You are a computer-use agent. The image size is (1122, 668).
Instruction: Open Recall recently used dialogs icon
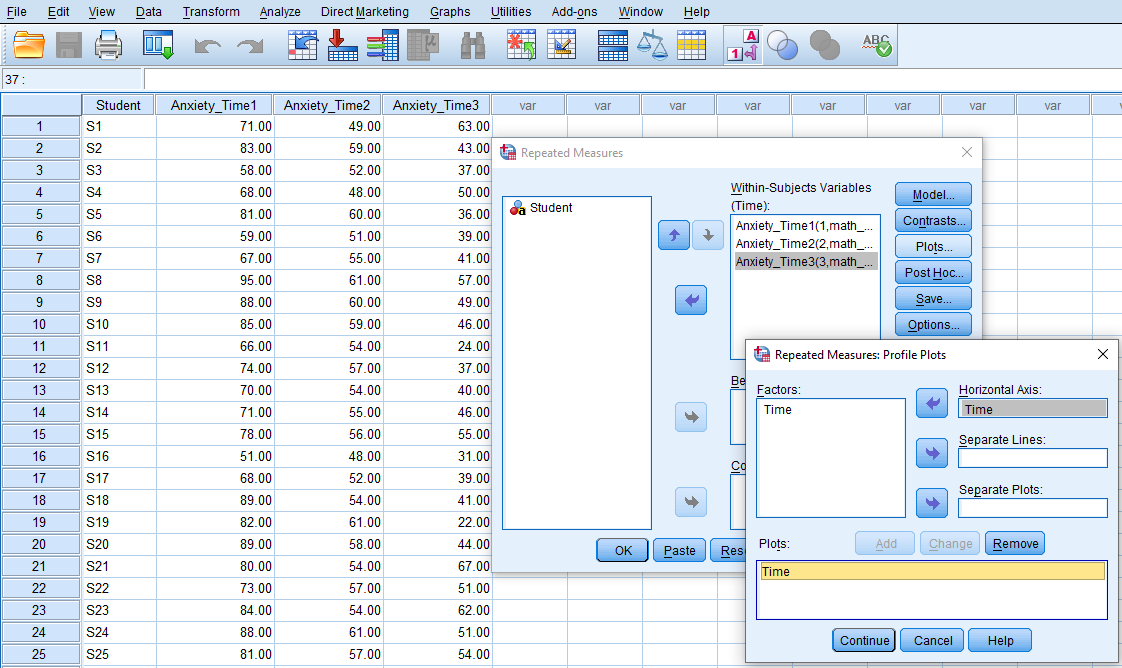[157, 45]
